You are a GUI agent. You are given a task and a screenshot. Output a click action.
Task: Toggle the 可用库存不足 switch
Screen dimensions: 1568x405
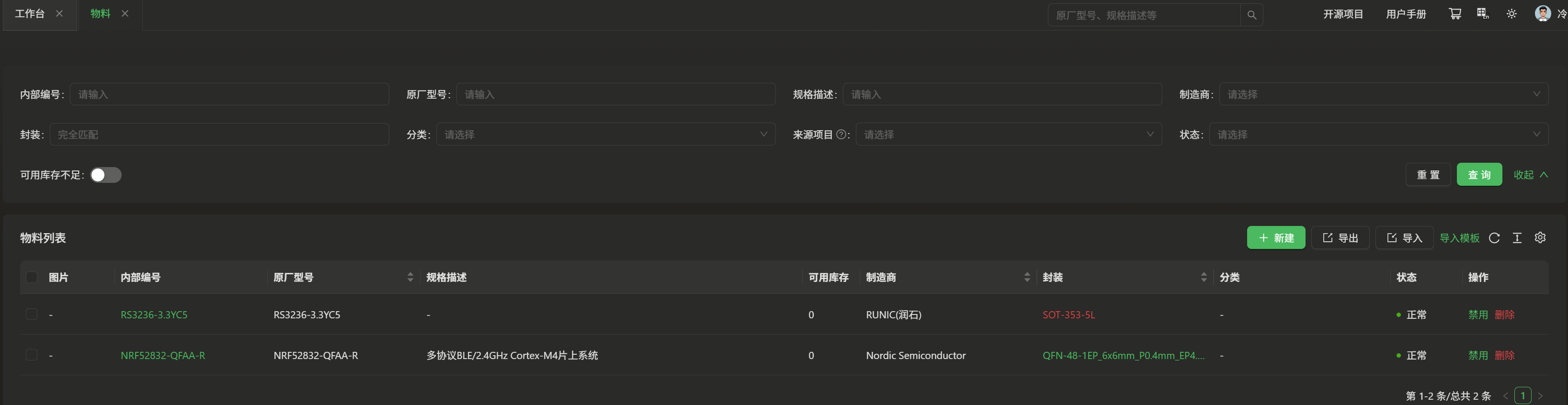click(x=106, y=175)
